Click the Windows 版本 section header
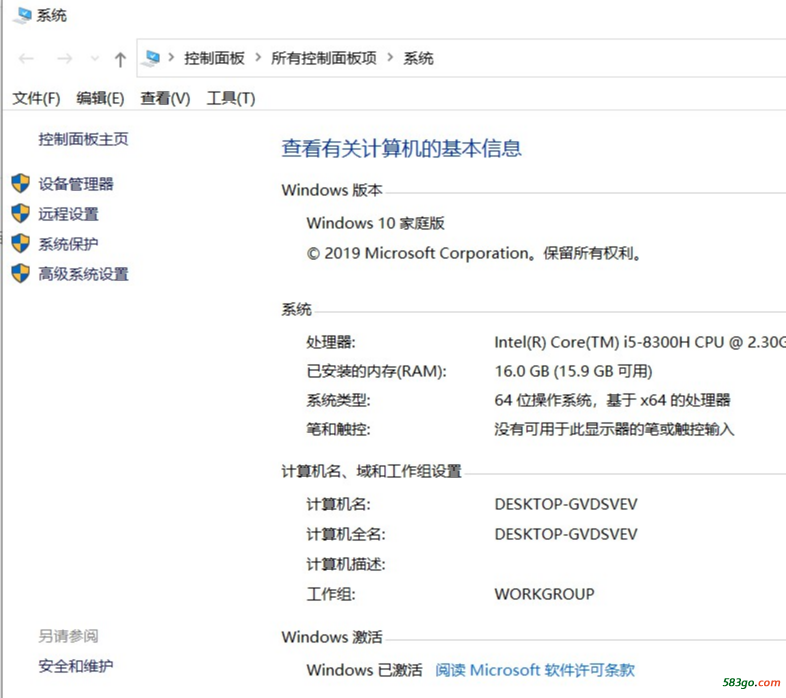 (x=332, y=190)
